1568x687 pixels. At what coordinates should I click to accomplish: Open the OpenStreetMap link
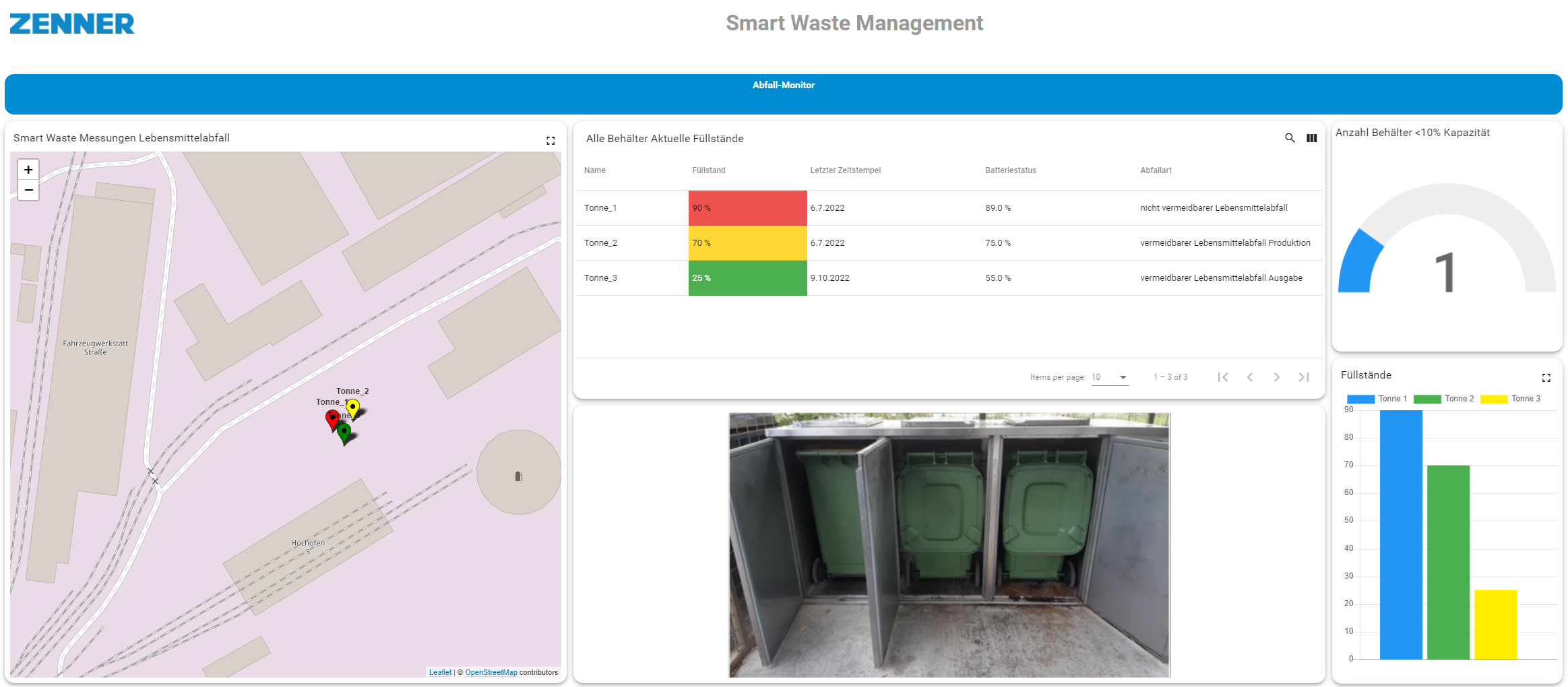pos(491,672)
